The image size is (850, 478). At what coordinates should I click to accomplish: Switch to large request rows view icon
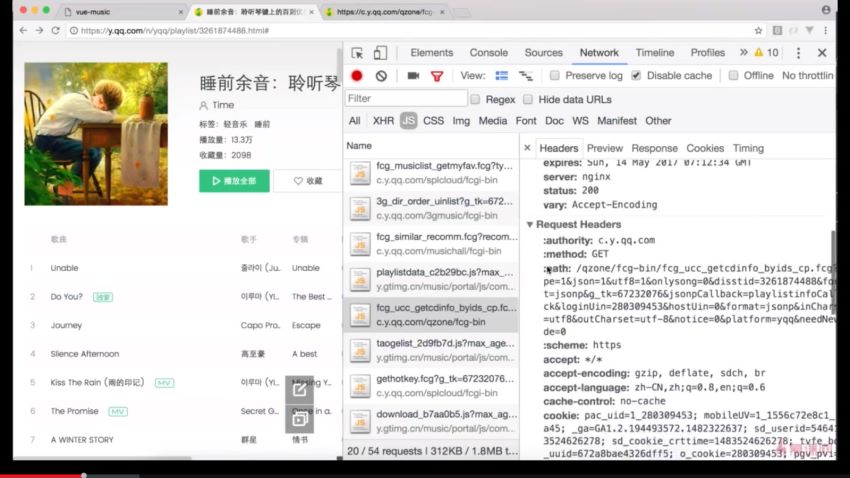click(501, 76)
